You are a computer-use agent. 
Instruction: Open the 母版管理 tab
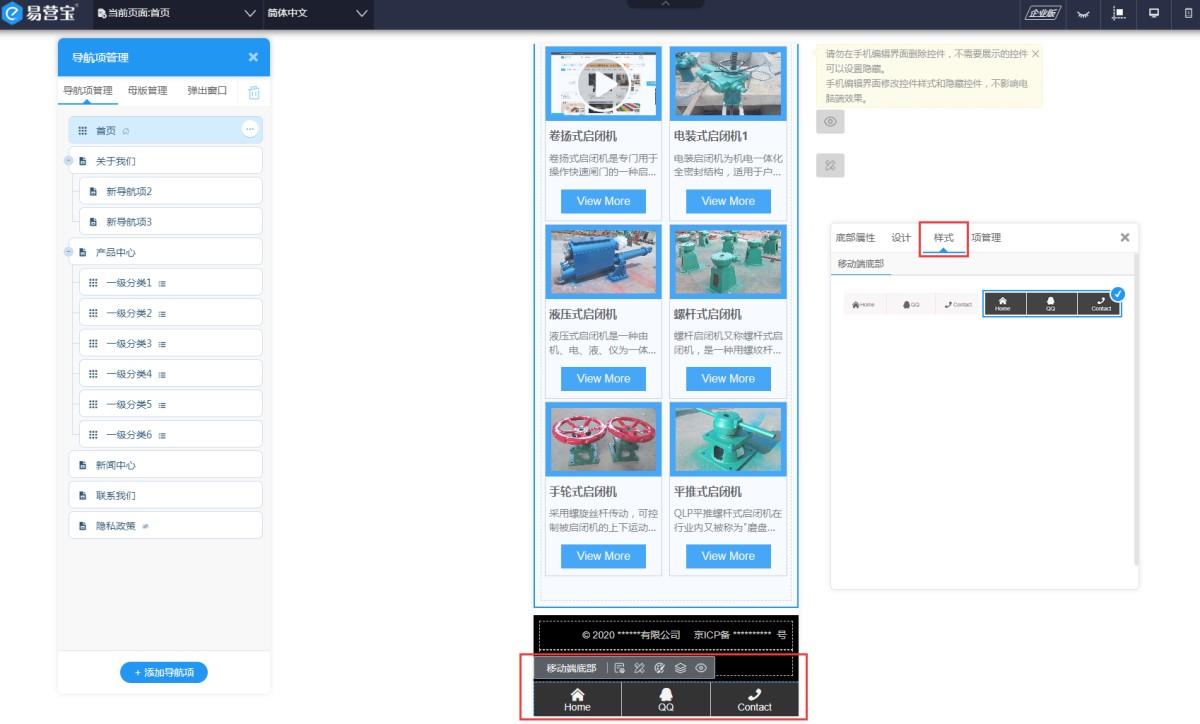click(147, 91)
